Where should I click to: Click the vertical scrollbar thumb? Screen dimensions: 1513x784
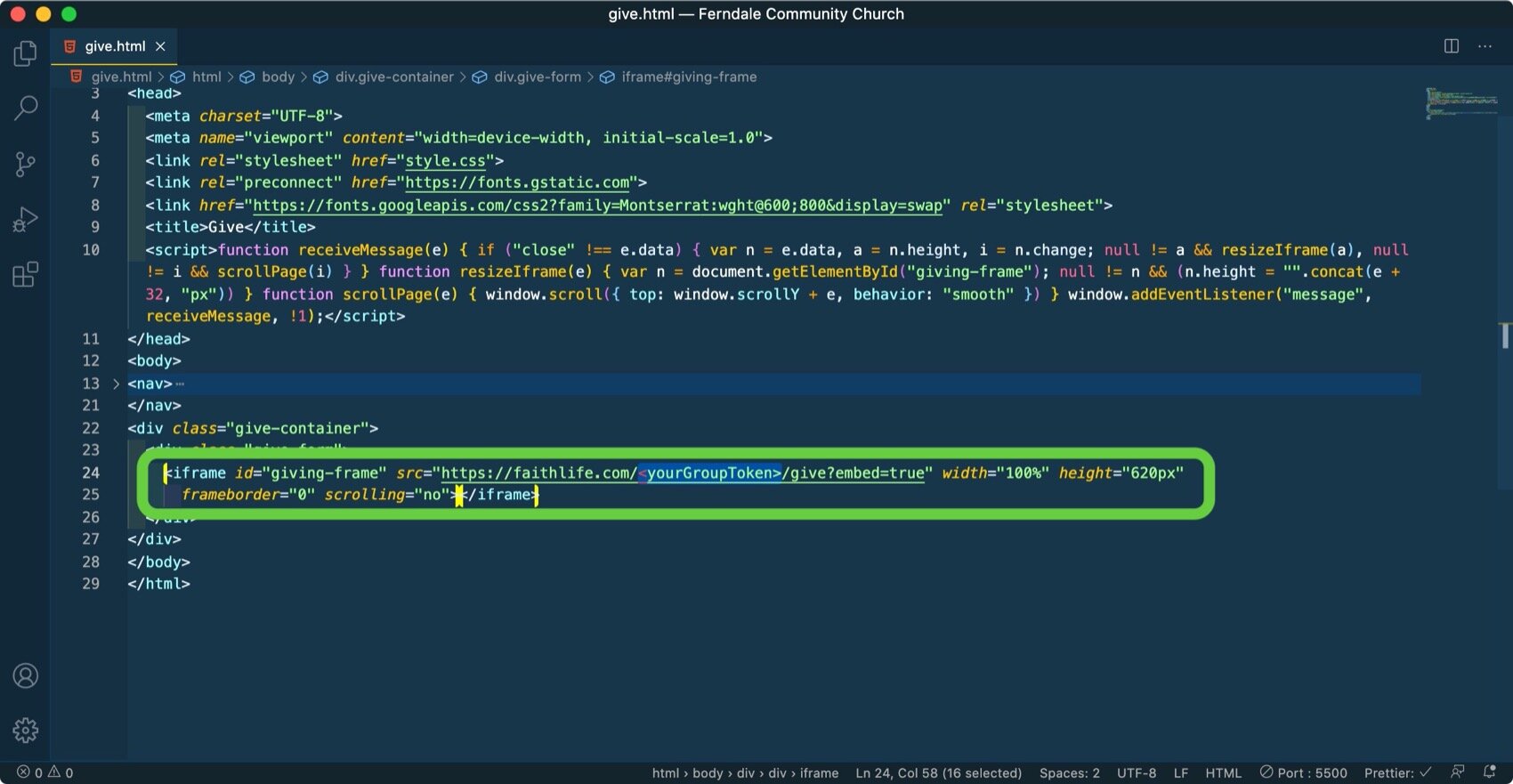click(1505, 335)
